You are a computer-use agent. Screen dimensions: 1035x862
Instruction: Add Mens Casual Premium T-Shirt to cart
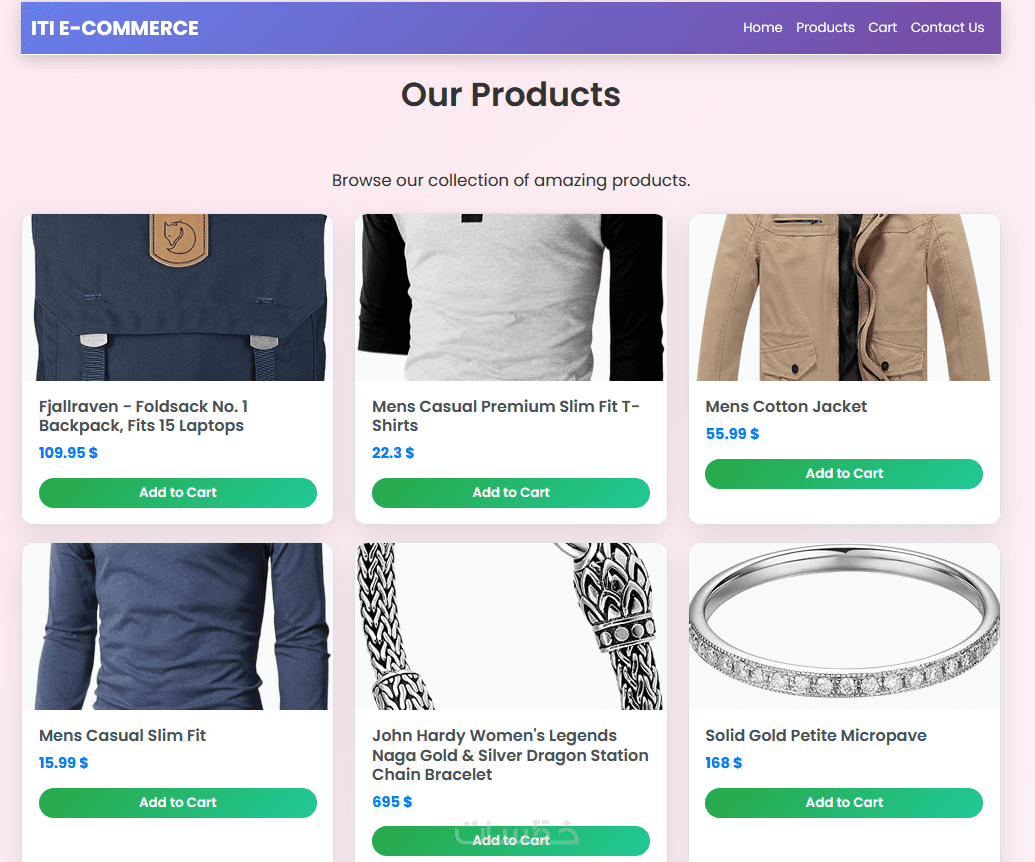[x=510, y=493]
